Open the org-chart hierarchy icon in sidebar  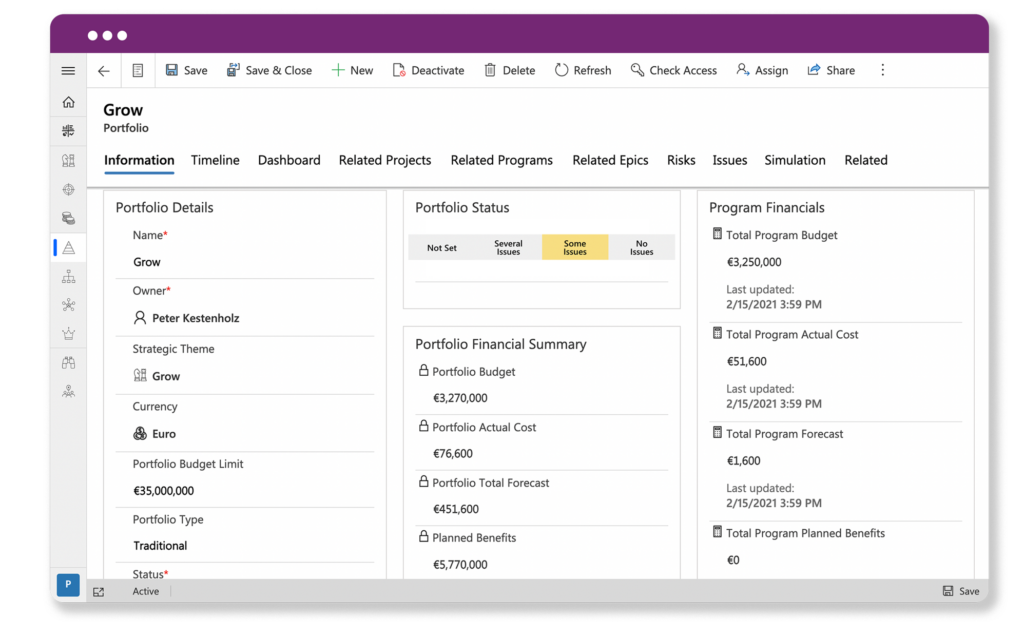tap(68, 277)
